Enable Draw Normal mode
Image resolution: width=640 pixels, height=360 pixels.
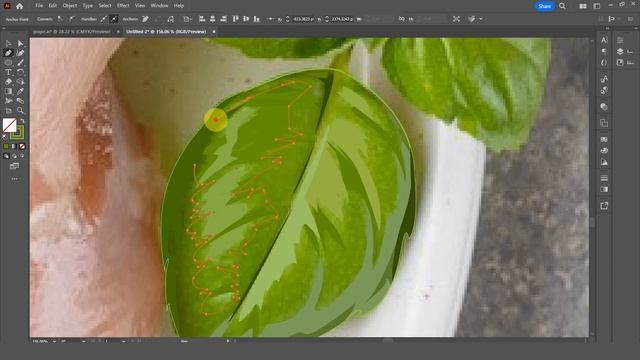coord(6,156)
